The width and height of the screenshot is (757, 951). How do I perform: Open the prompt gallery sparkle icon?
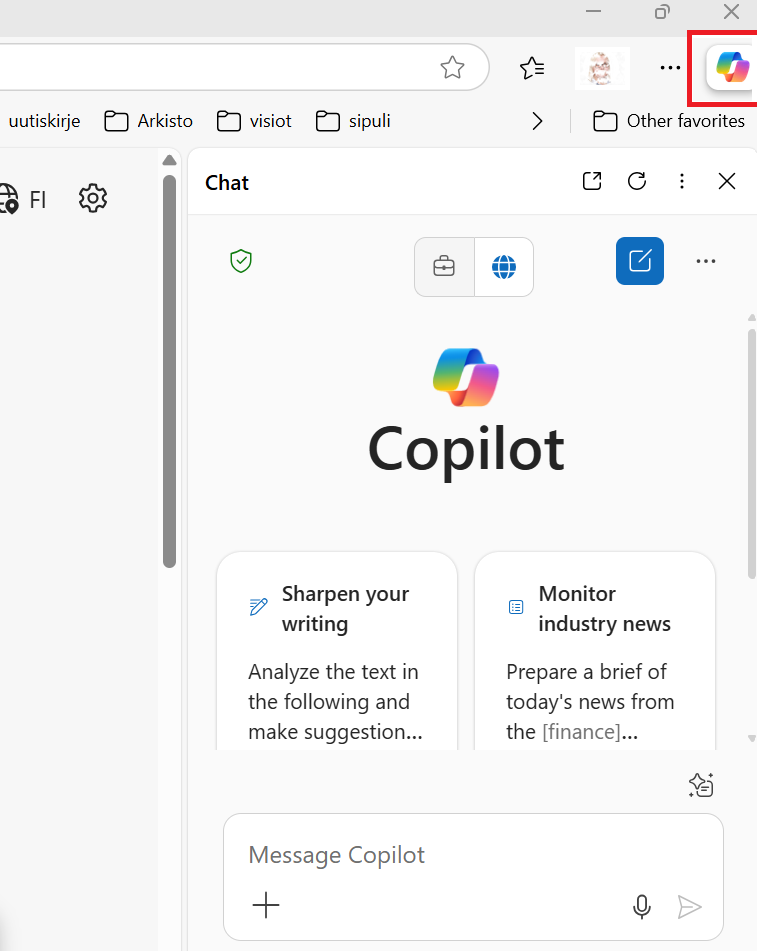coord(701,786)
